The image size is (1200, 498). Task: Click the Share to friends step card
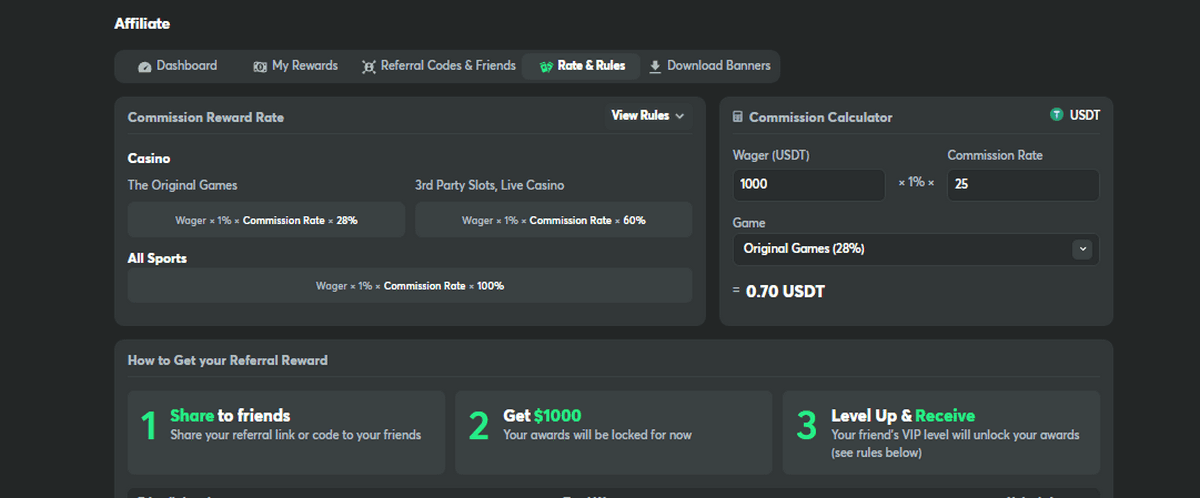click(286, 432)
